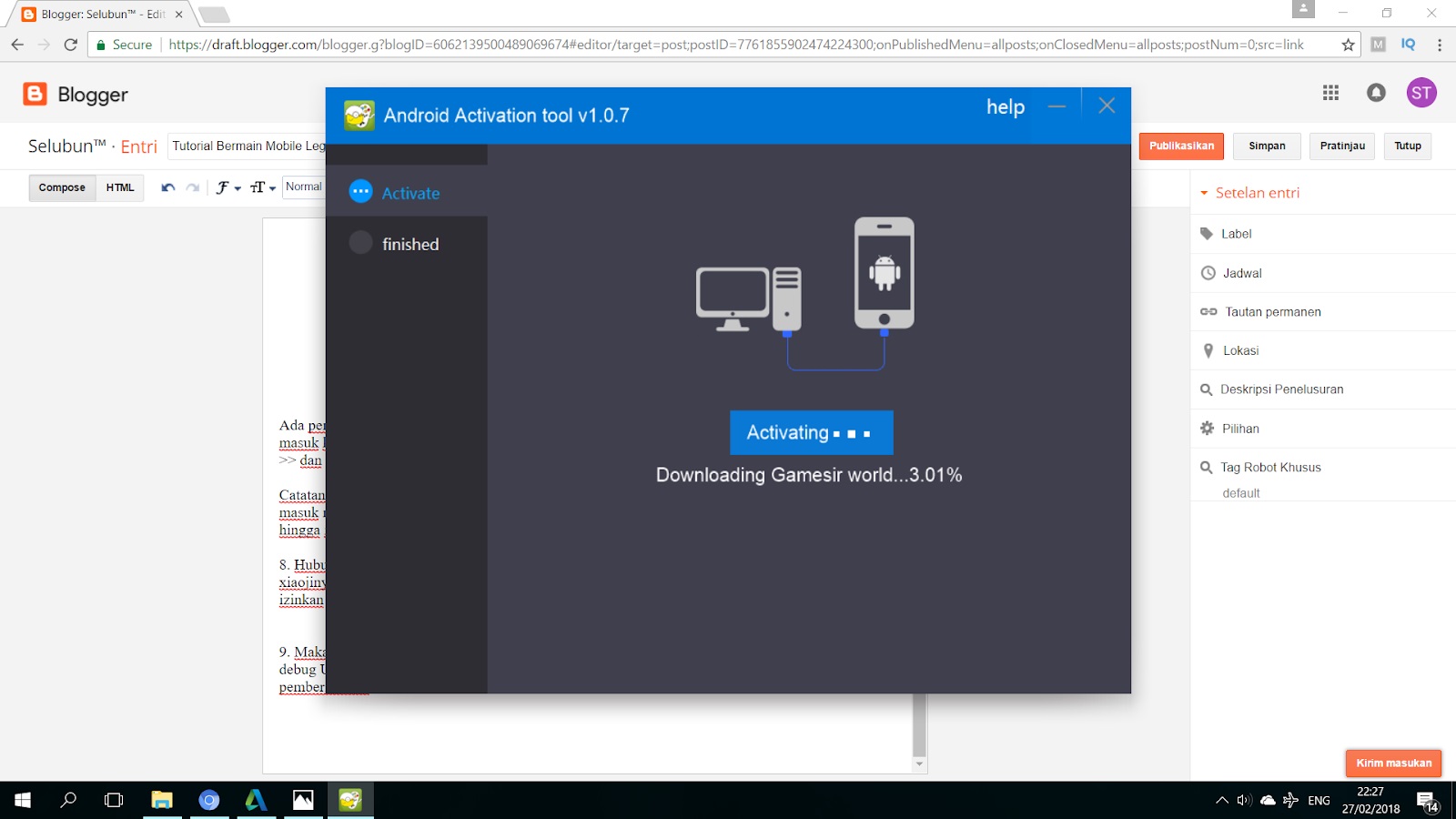
Task: Close the Android Activation tool window
Action: point(1107,106)
